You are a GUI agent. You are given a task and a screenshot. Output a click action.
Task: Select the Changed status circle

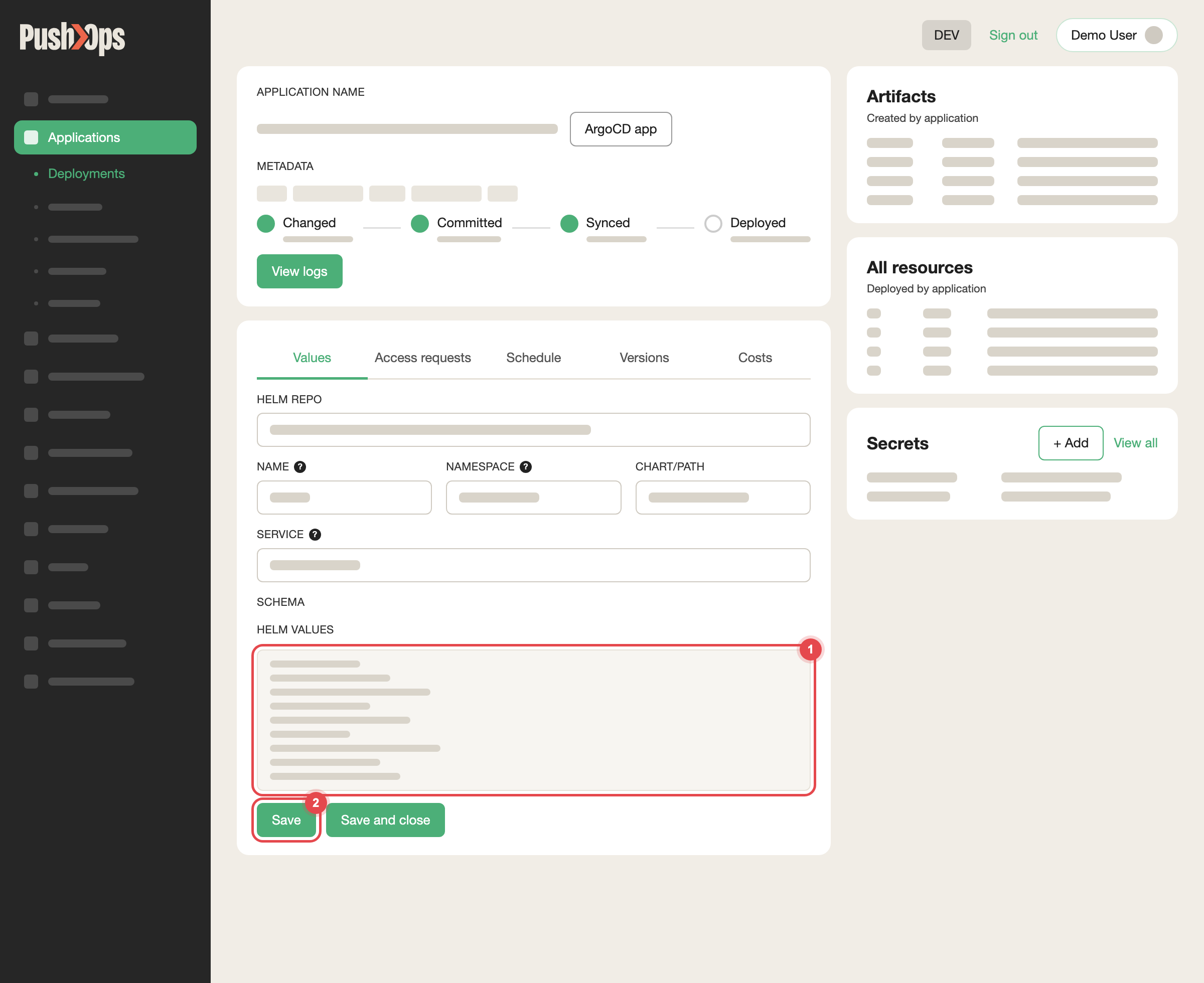(x=265, y=223)
